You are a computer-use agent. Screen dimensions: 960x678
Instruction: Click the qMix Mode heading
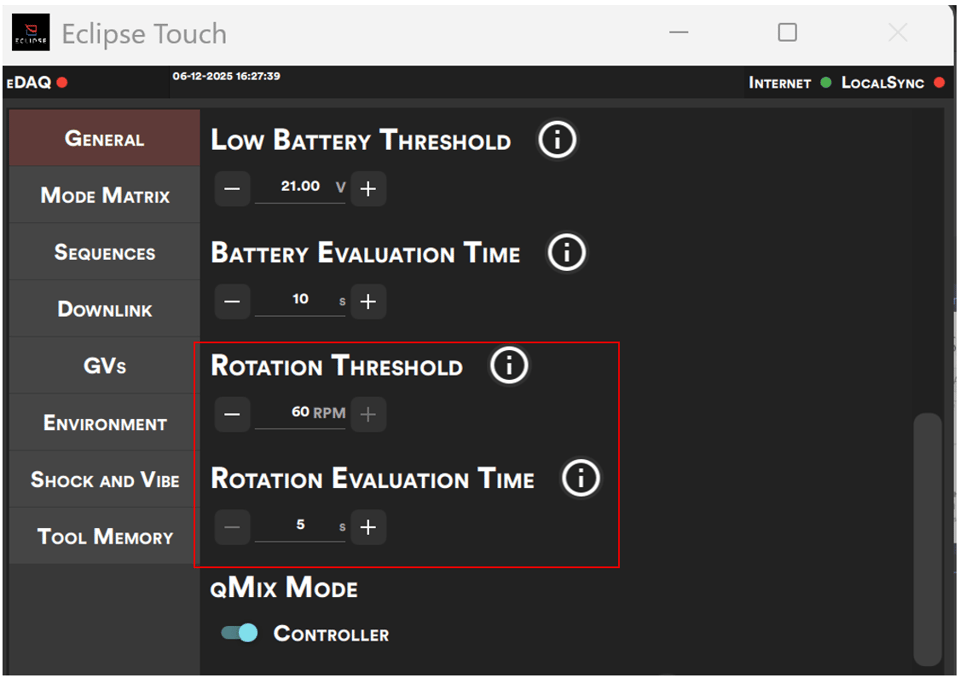coord(283,588)
